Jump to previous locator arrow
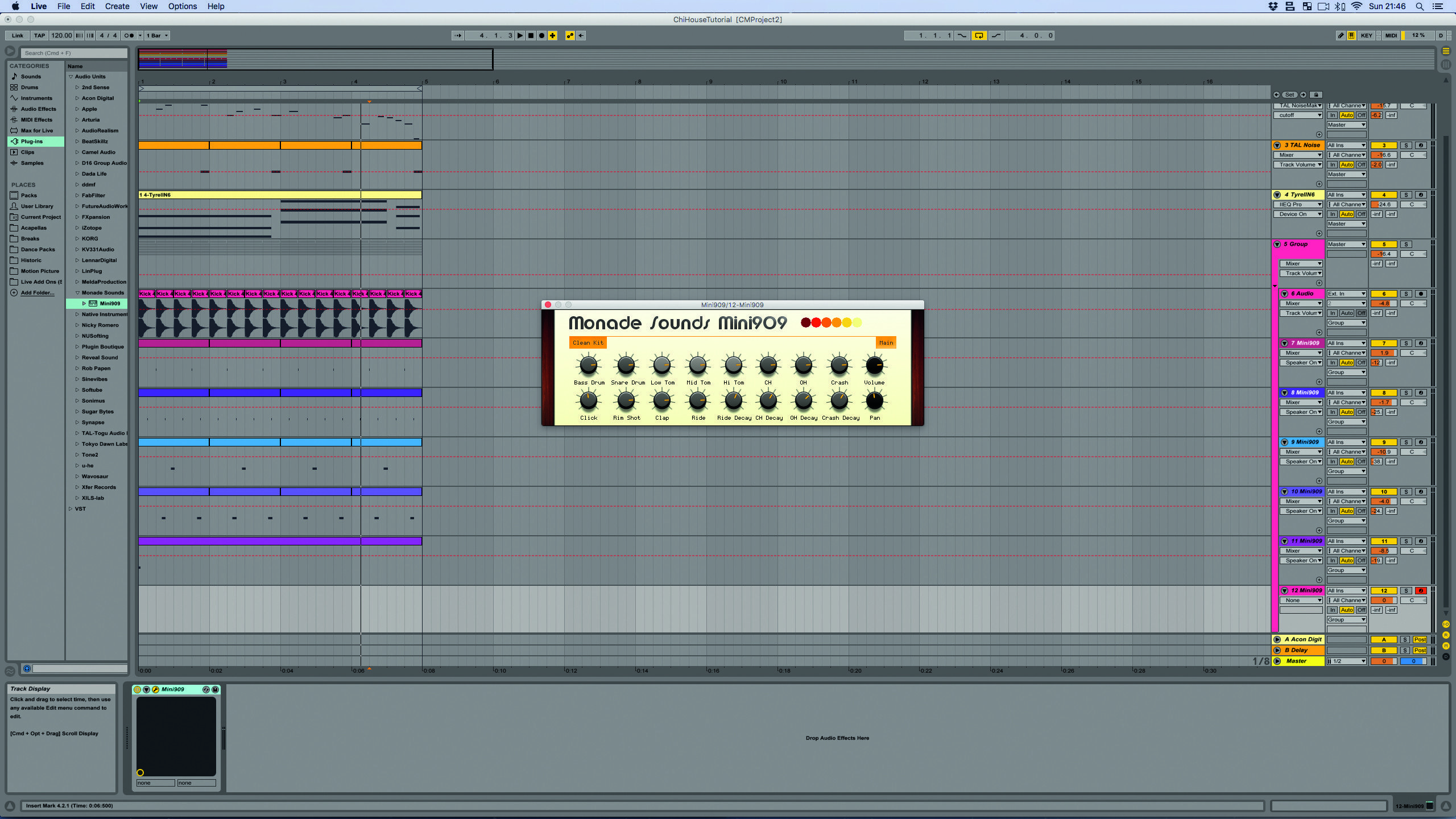Screen dimensions: 1456x819 coord(1277,95)
